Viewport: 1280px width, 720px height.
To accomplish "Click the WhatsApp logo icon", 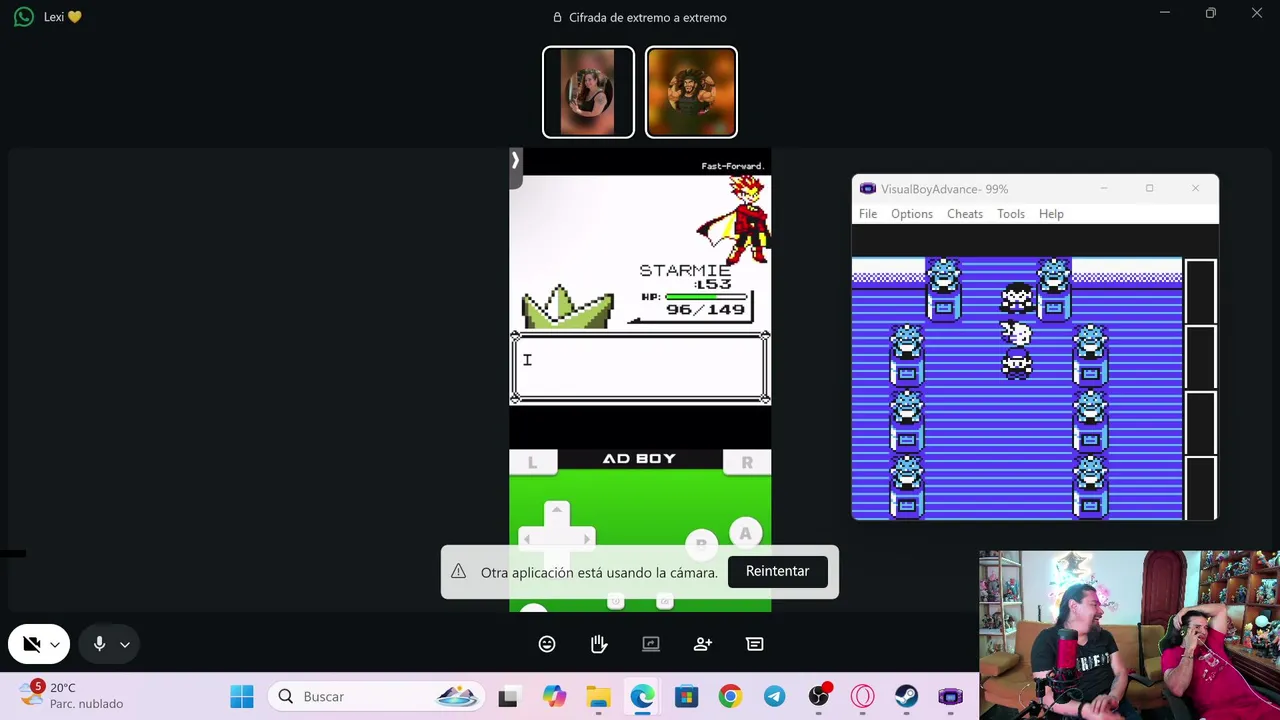I will pyautogui.click(x=24, y=17).
